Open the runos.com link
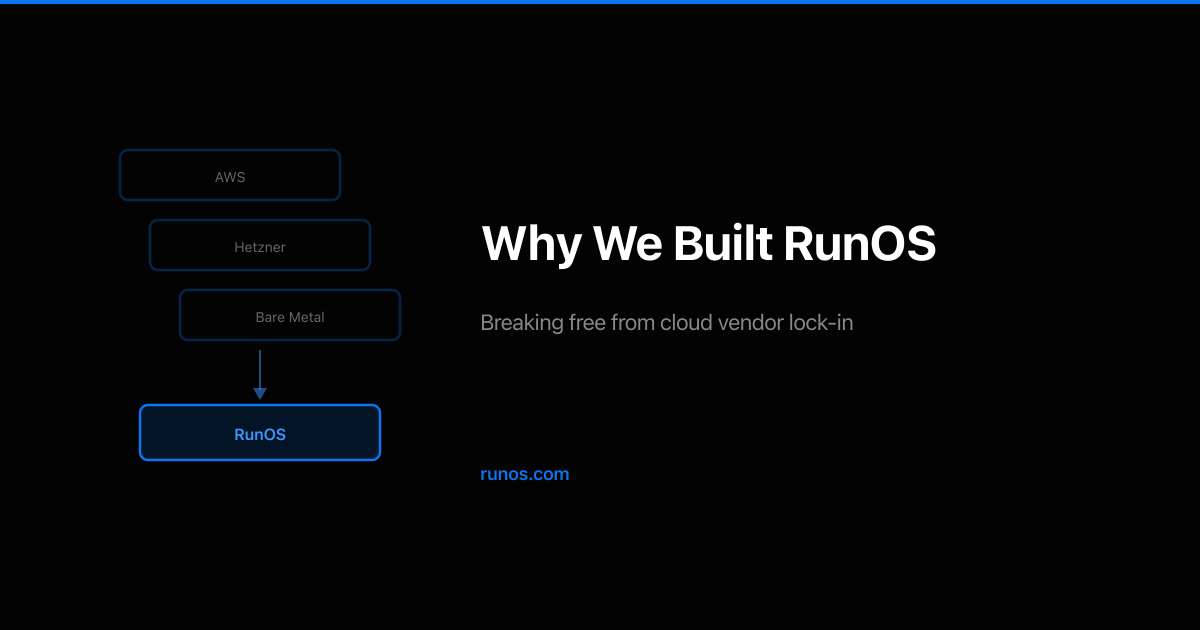 coord(525,474)
